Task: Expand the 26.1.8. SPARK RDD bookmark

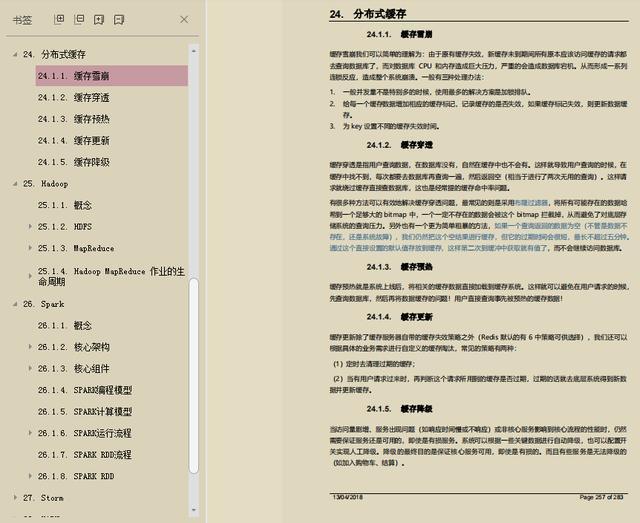Action: (30, 476)
